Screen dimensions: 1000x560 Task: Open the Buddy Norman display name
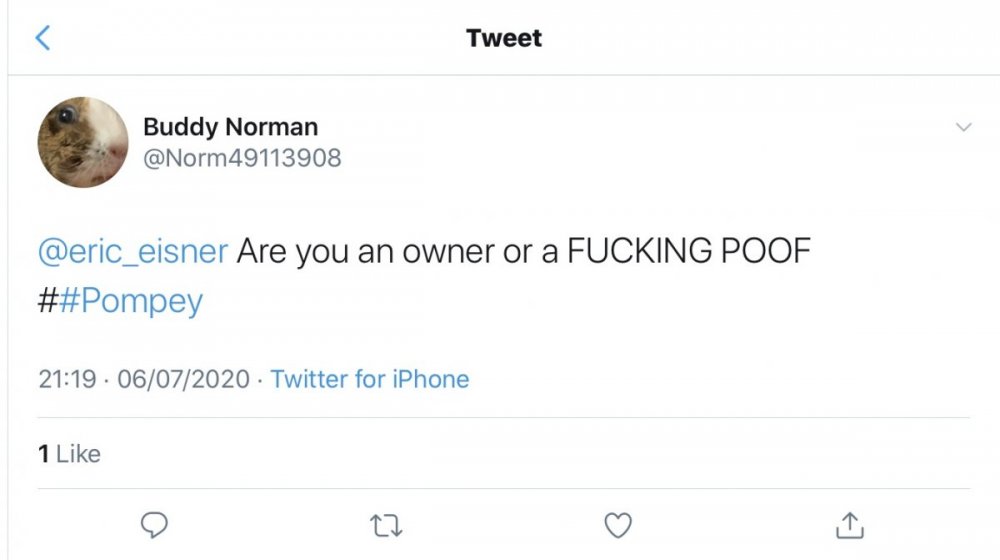[x=230, y=127]
